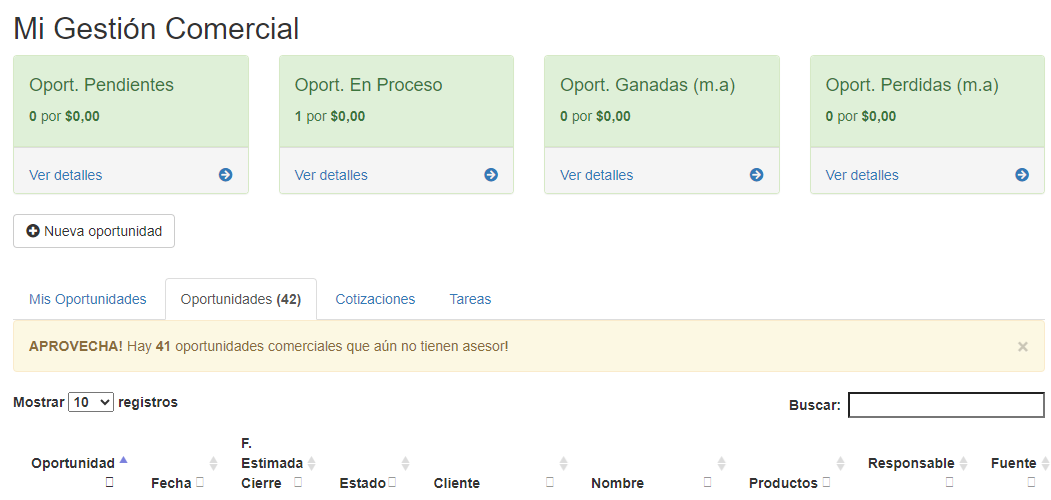Select the Oportunidades (42) tab
Screen dimensions: 1051x500
(241, 299)
